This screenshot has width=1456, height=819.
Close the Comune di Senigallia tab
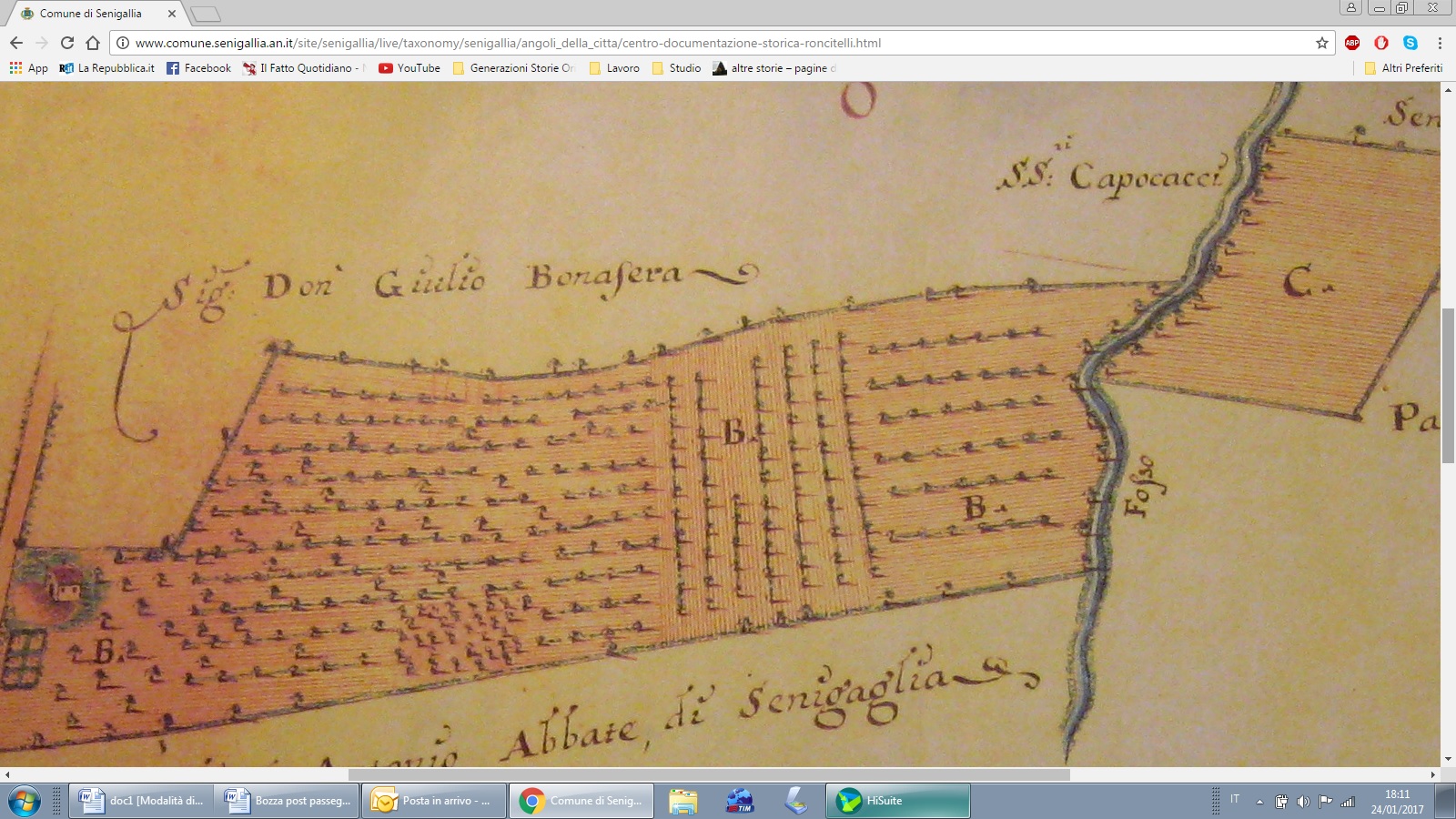(x=172, y=14)
